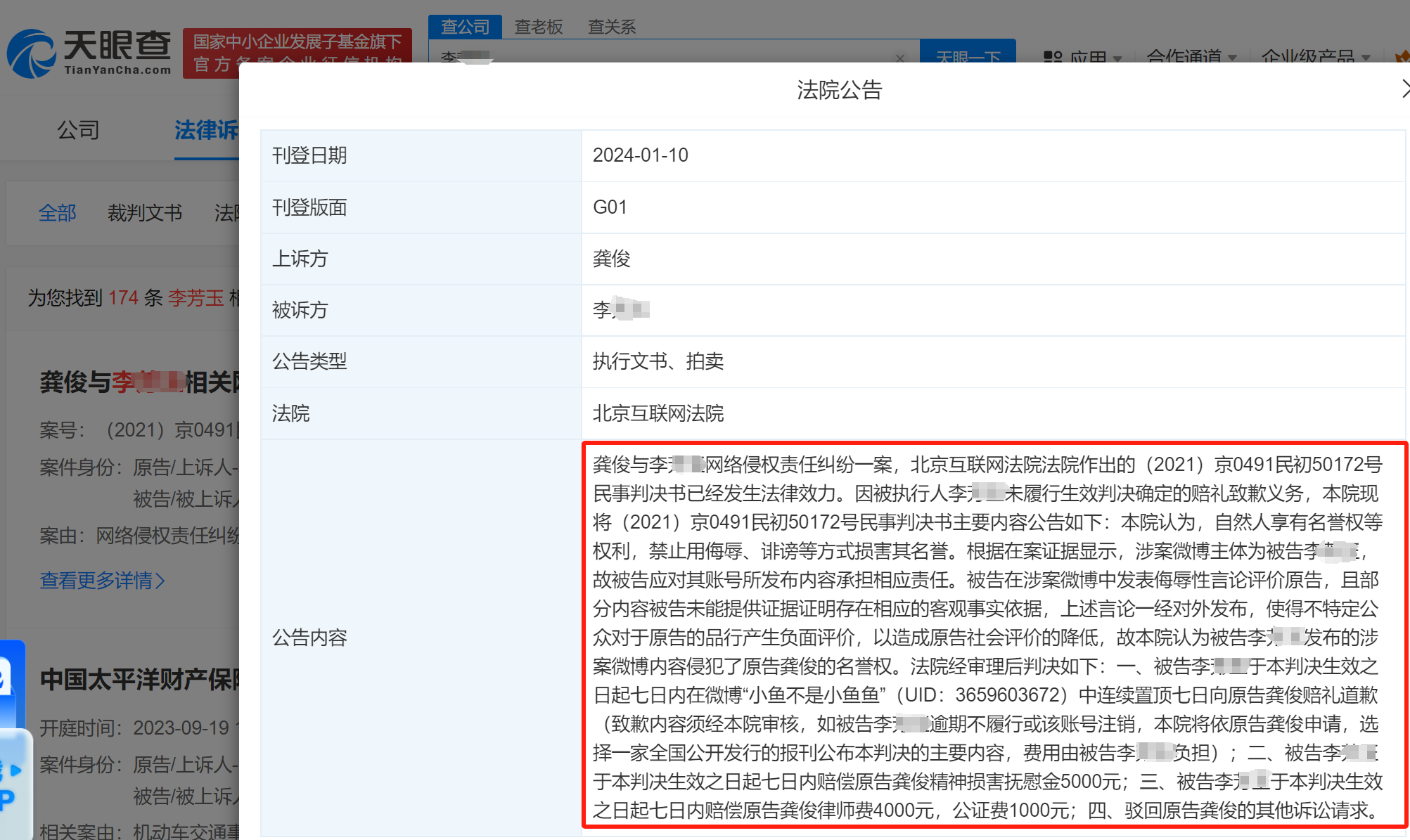Switch to the 公司 results tab
The image size is (1410, 840).
[78, 130]
